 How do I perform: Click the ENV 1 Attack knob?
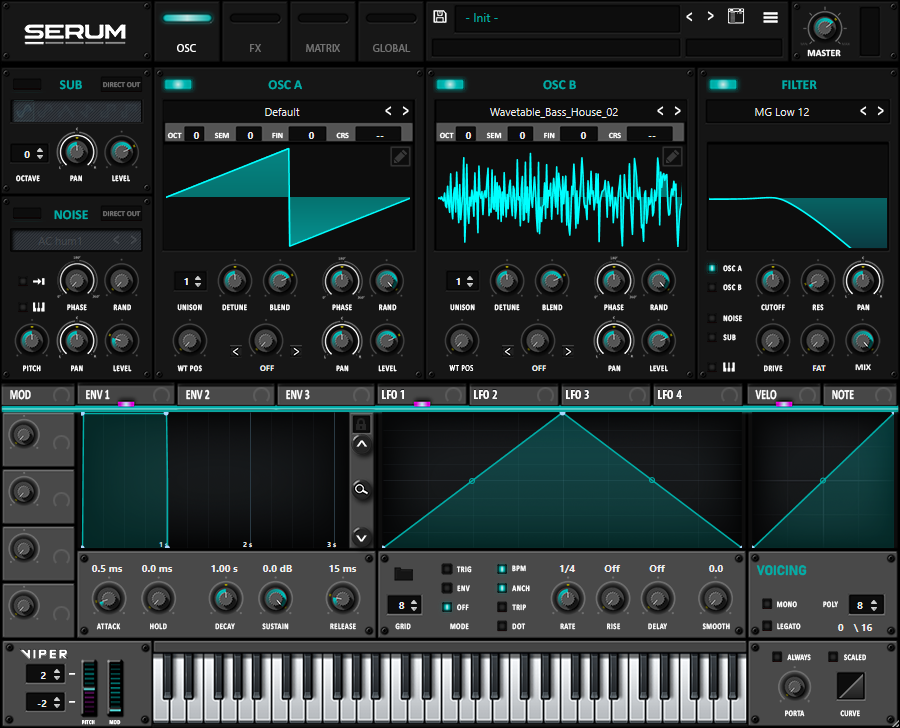point(108,599)
